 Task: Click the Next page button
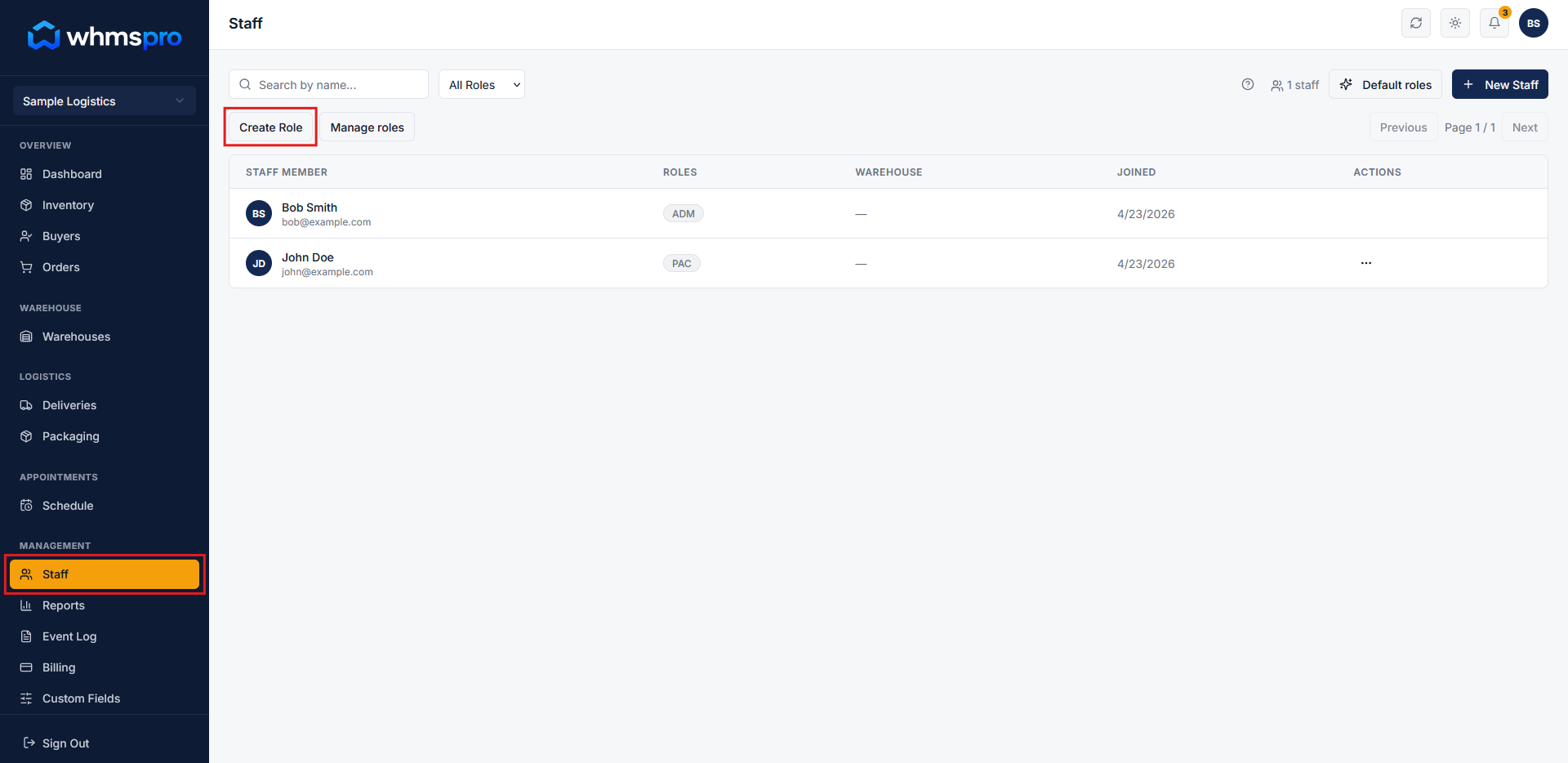(1525, 127)
